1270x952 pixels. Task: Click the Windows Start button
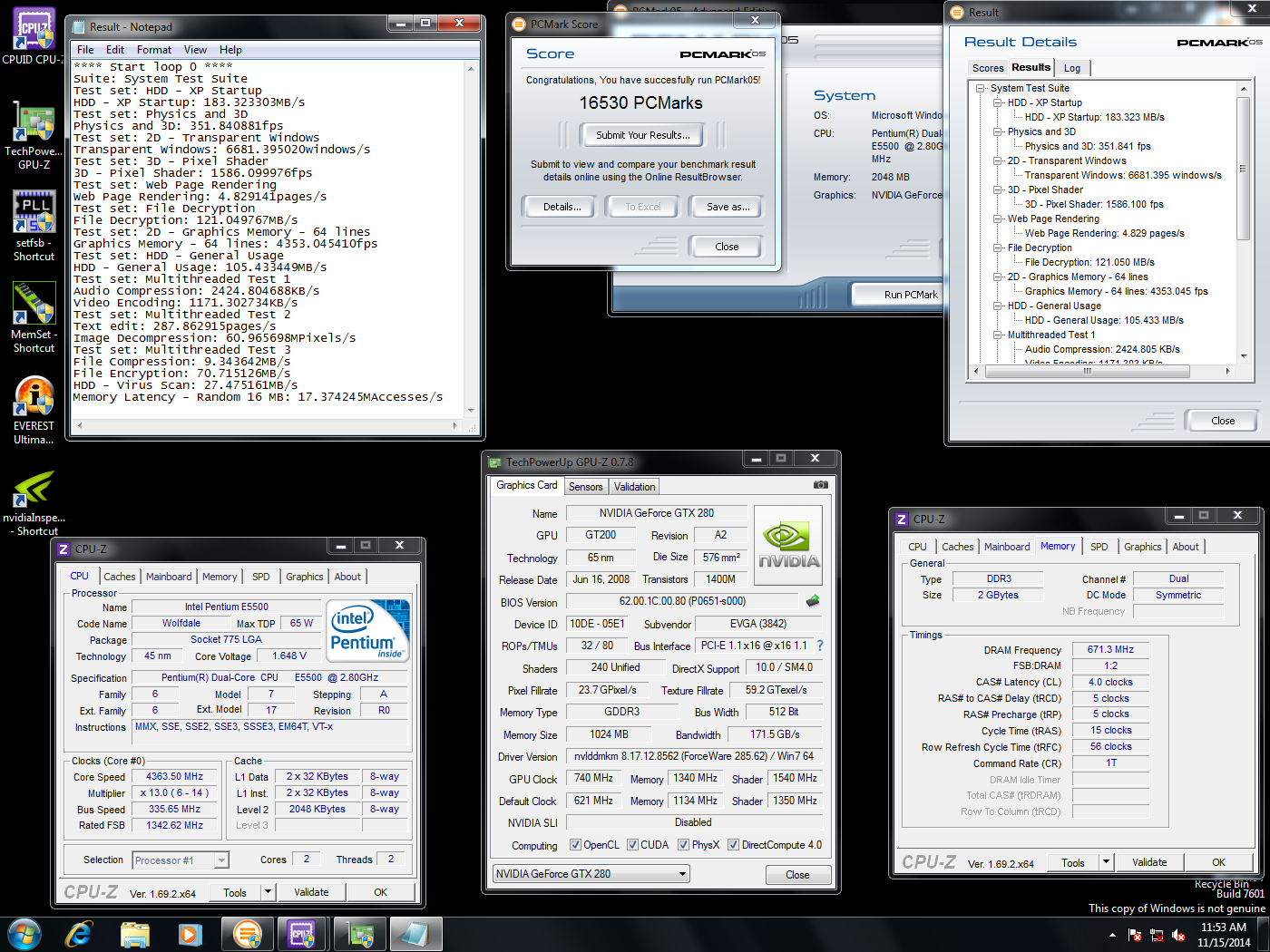click(x=24, y=933)
